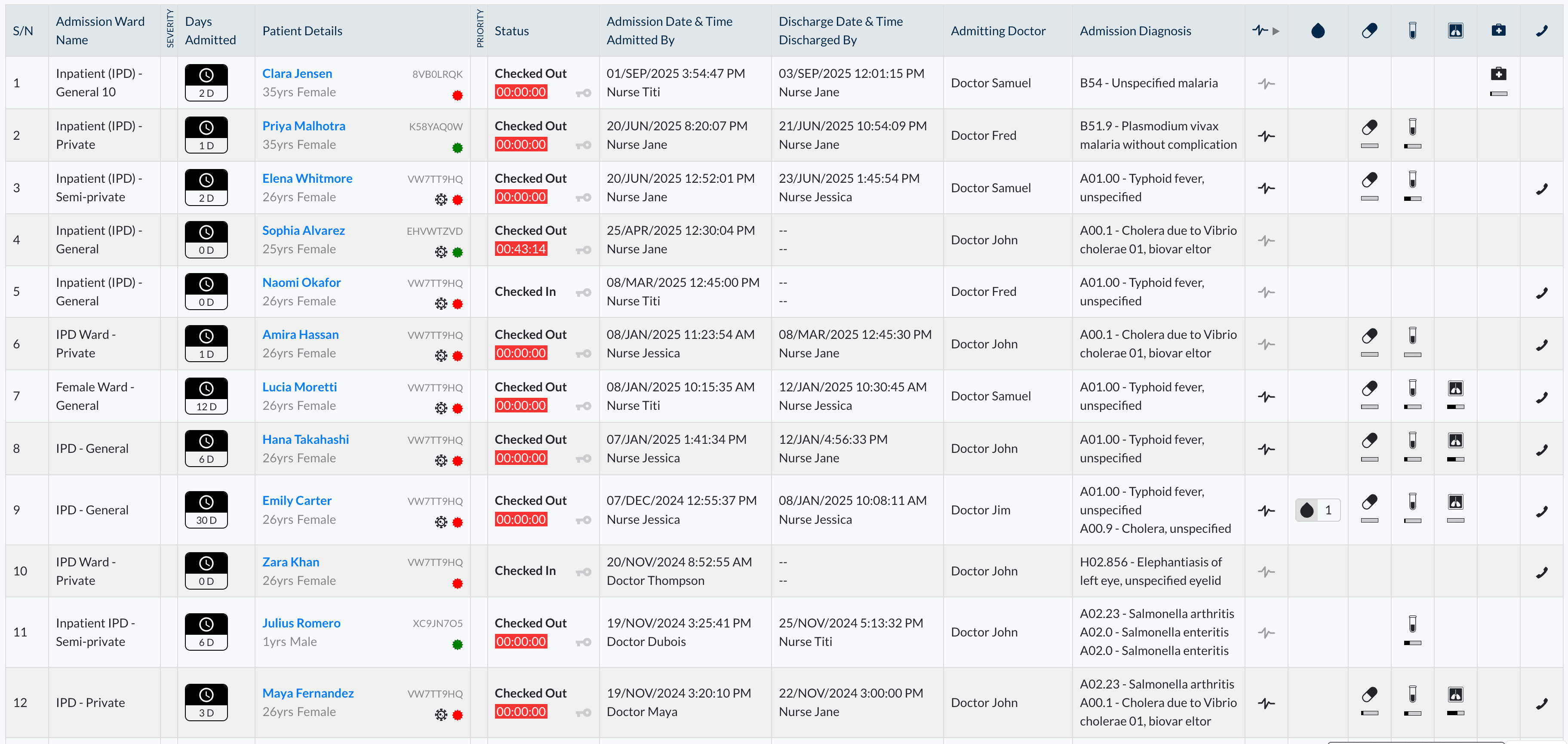
Task: Sort by the Admission Diagnosis column header
Action: point(1134,31)
